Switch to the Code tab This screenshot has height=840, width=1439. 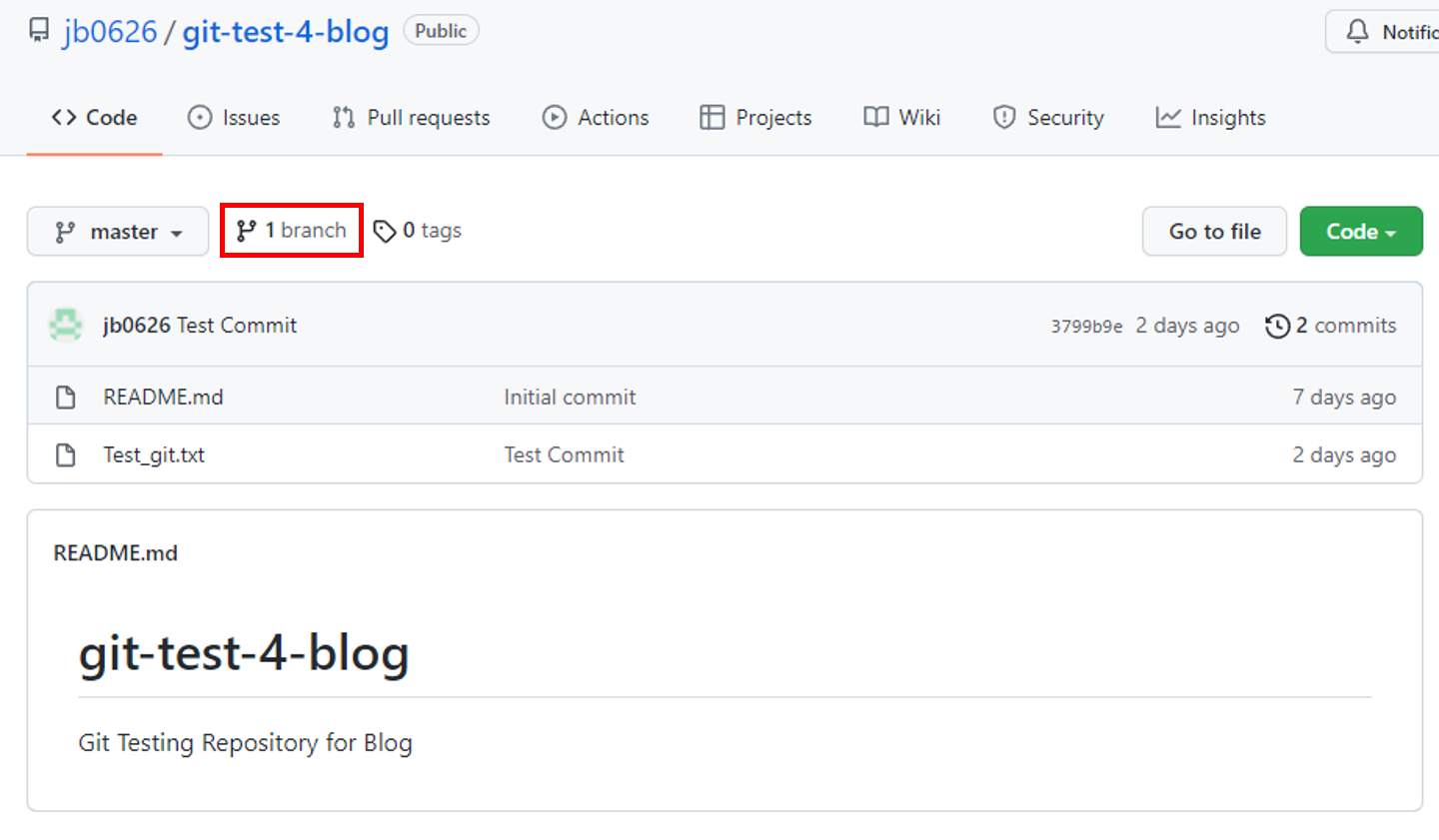[x=94, y=118]
